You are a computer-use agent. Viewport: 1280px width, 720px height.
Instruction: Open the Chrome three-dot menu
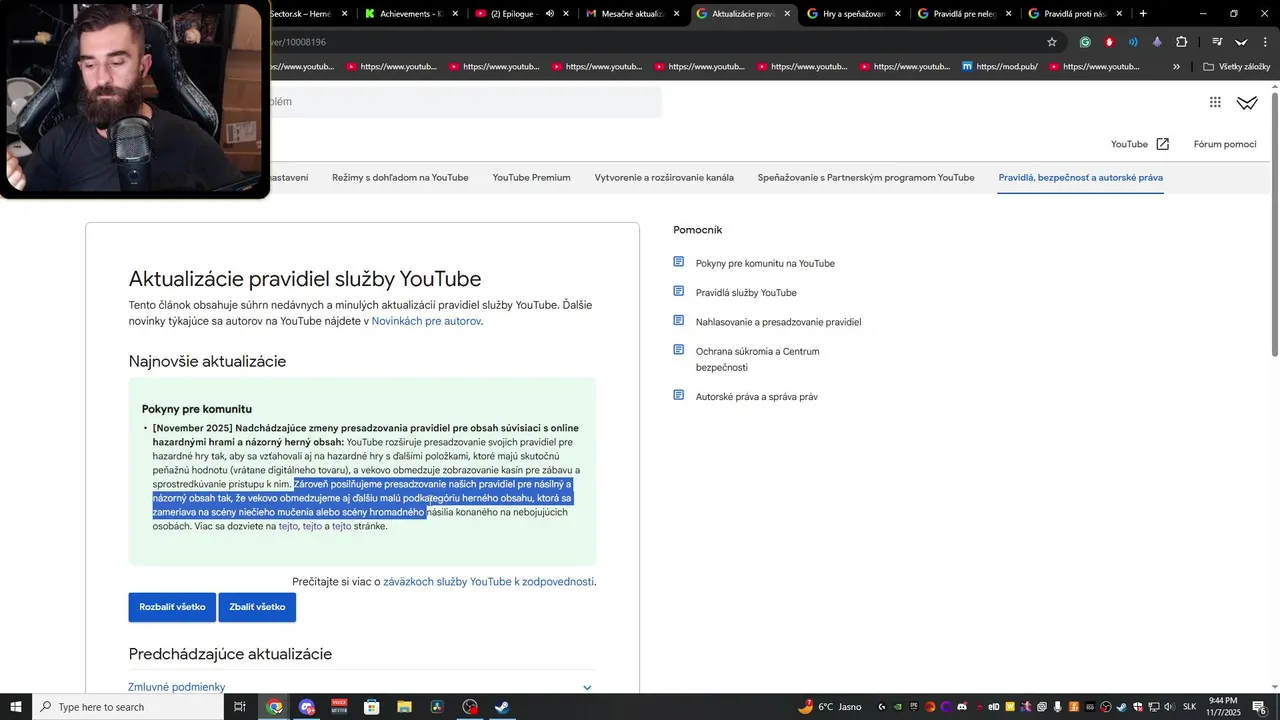click(x=1266, y=42)
